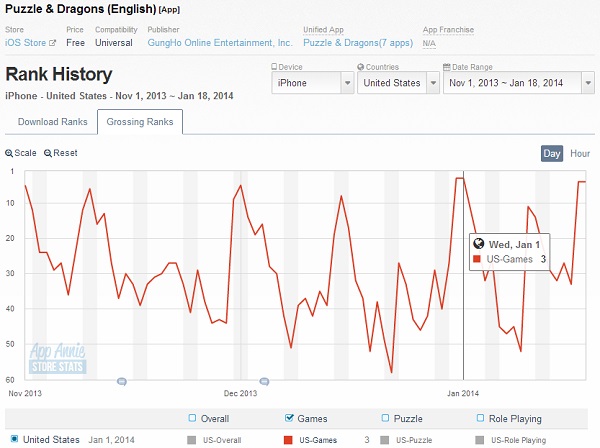Toggle the United States row checkbox

[14, 439]
